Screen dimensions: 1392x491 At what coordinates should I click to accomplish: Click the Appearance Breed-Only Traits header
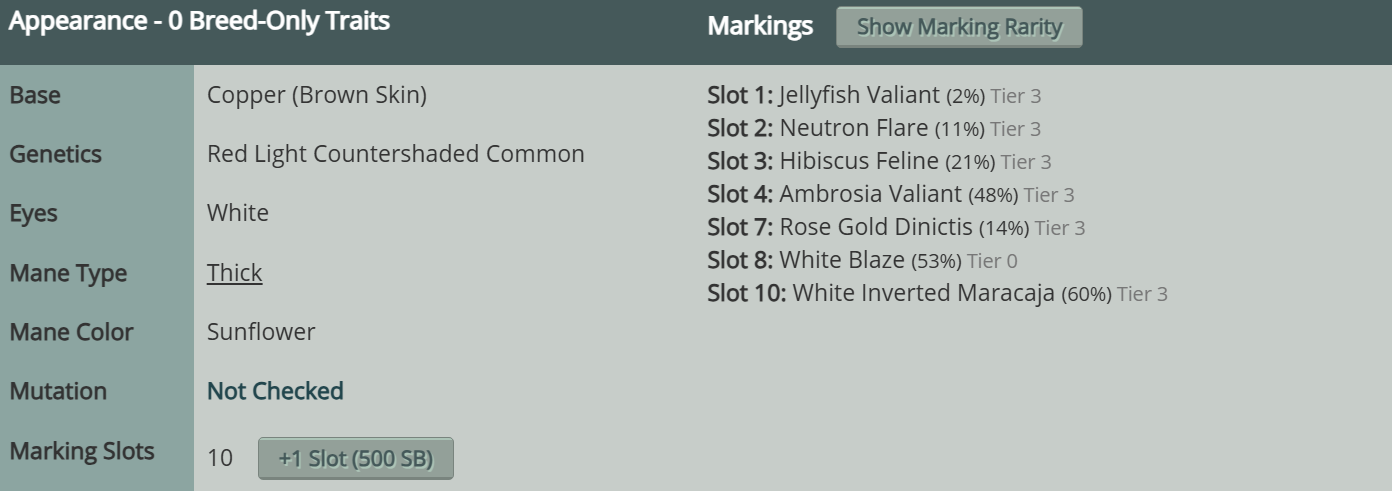coord(199,21)
